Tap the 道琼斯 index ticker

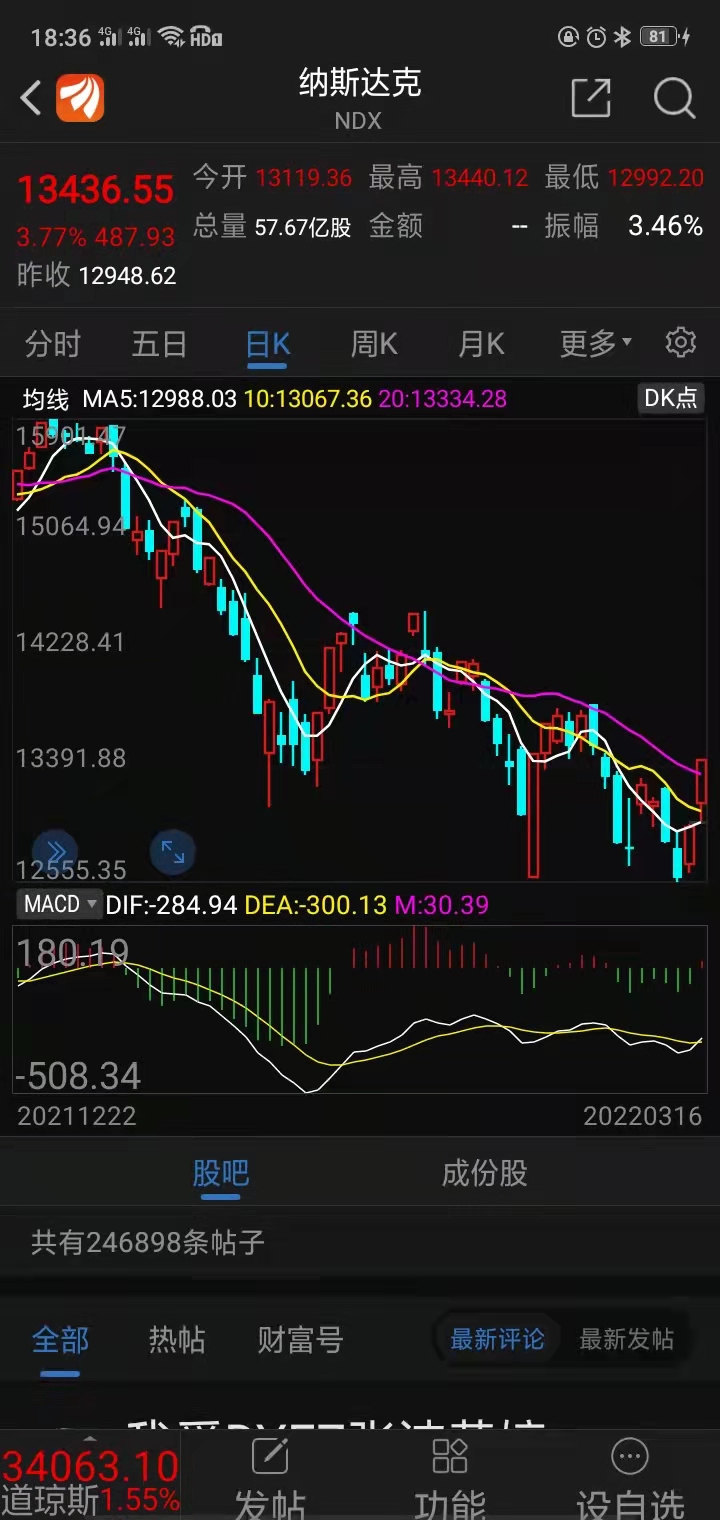90,1481
